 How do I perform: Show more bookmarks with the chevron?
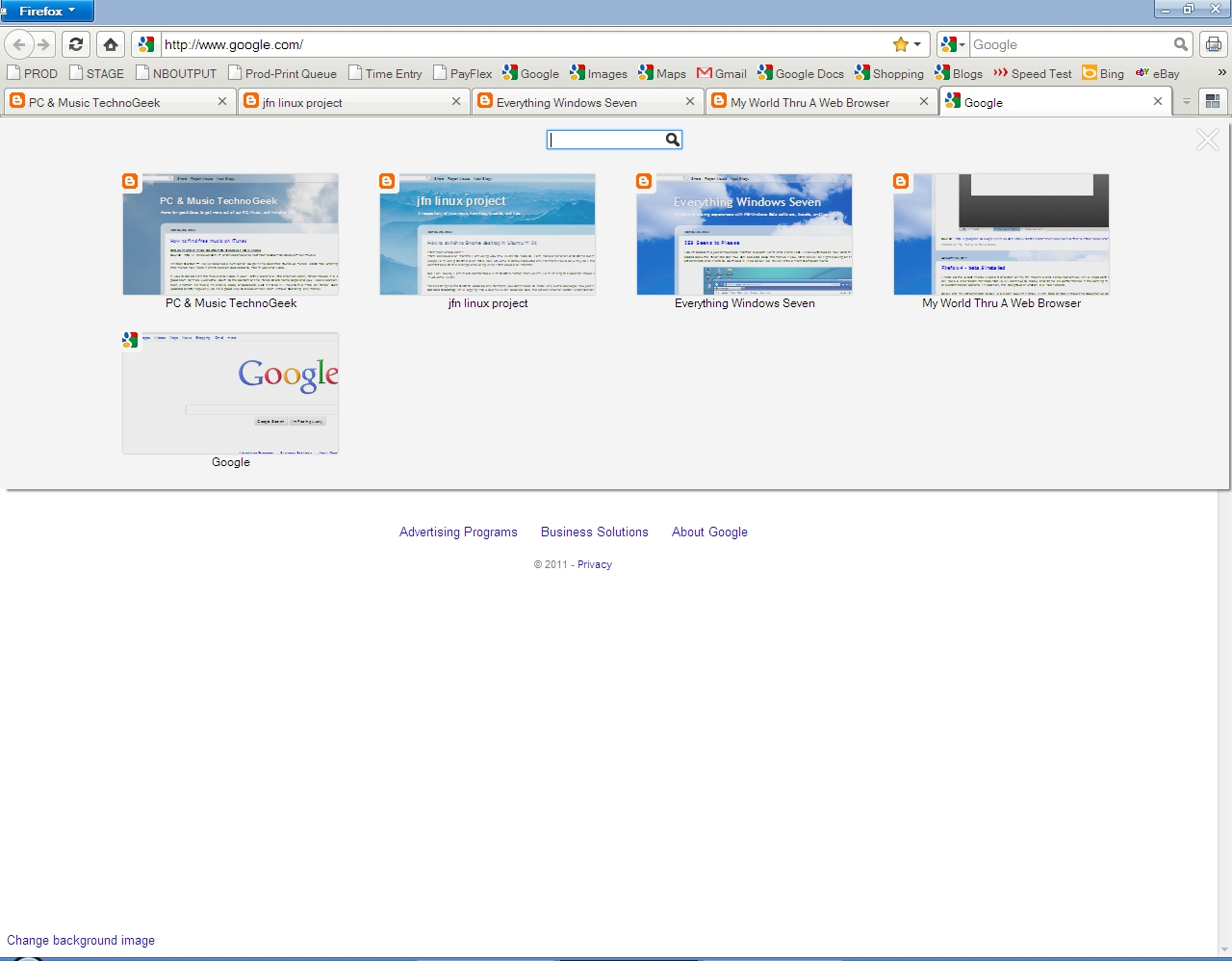click(x=1221, y=73)
